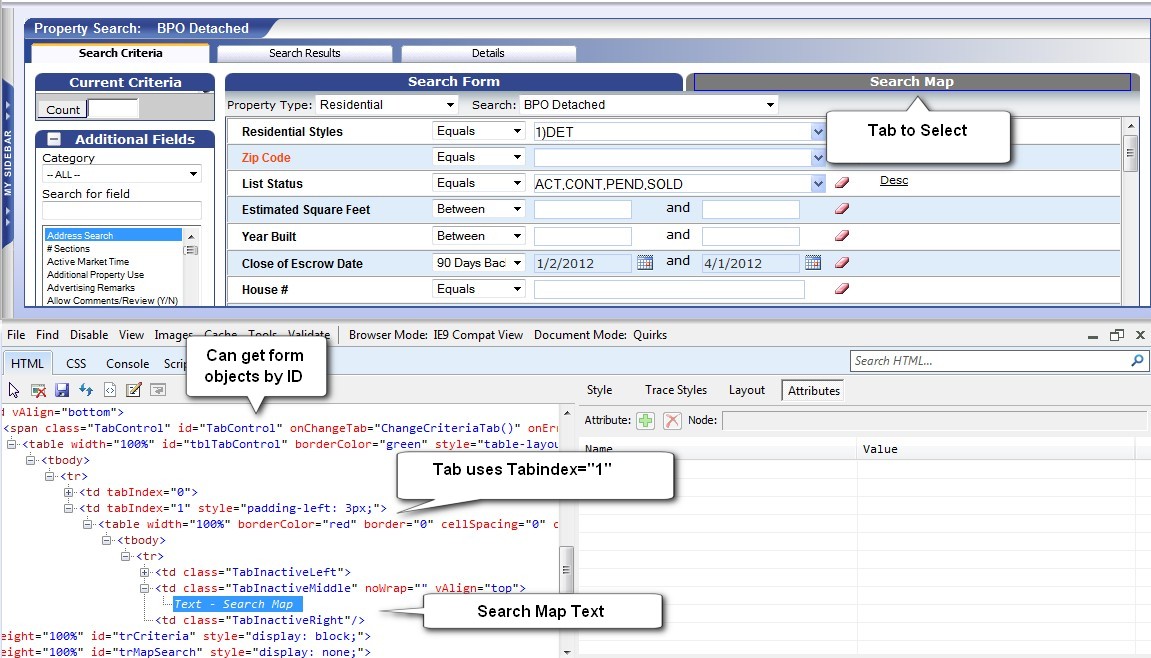Open the Year Built Between dropdown
The width and height of the screenshot is (1151, 658).
479,236
